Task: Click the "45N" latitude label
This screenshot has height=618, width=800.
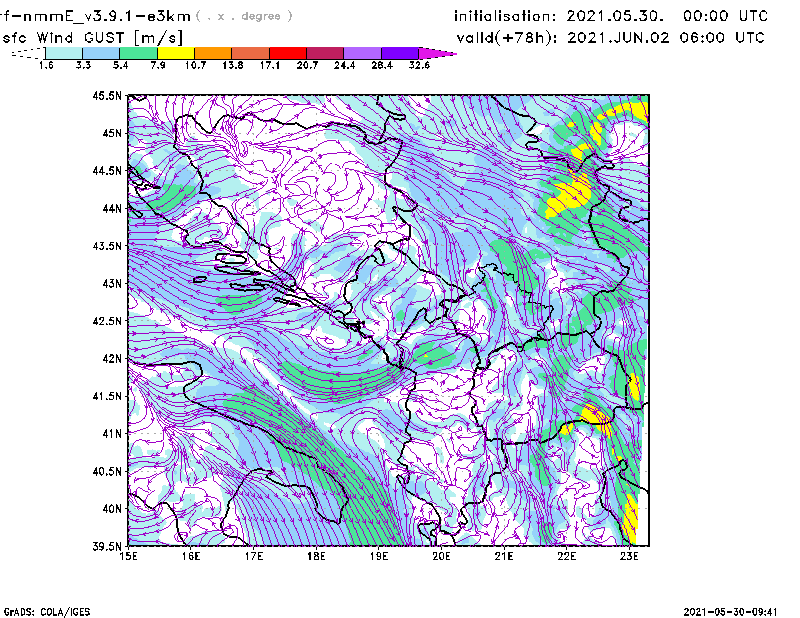Action: click(x=112, y=133)
